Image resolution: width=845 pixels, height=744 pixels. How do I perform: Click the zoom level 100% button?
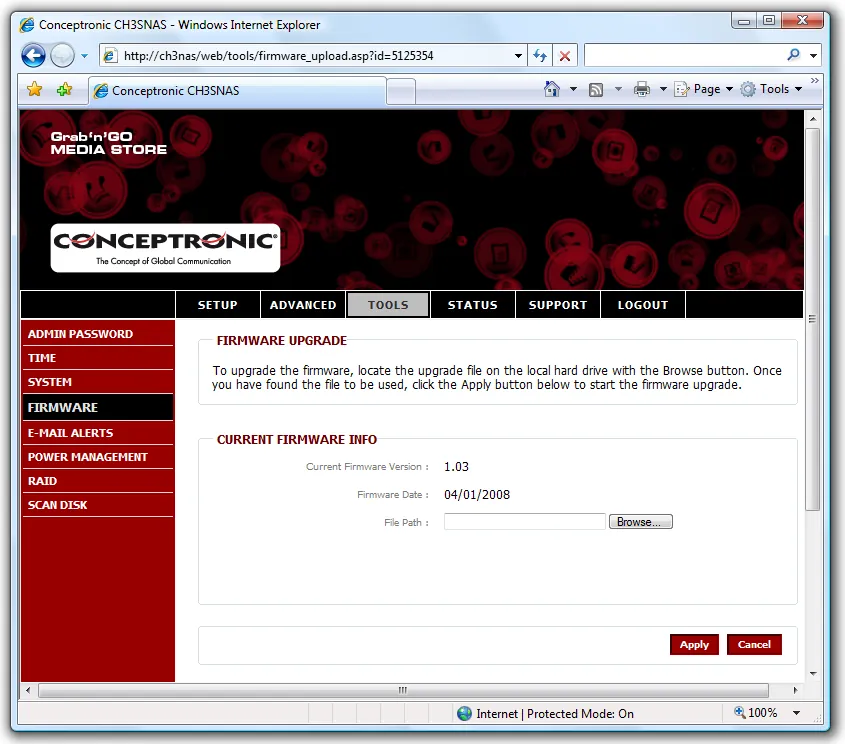(x=756, y=713)
